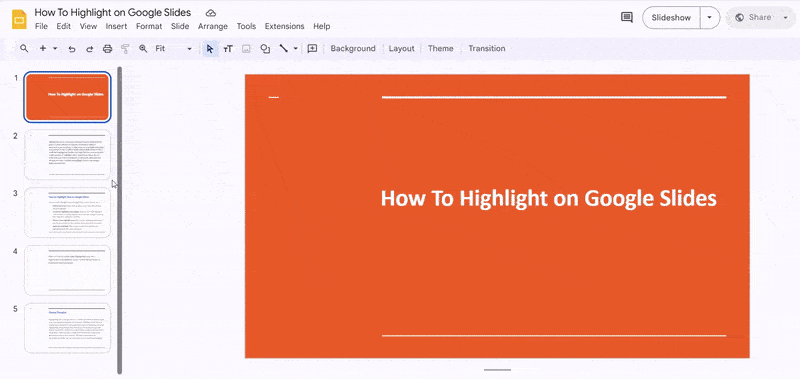Open the search menus magnifier icon
This screenshot has width=800, height=379.
pyautogui.click(x=24, y=48)
